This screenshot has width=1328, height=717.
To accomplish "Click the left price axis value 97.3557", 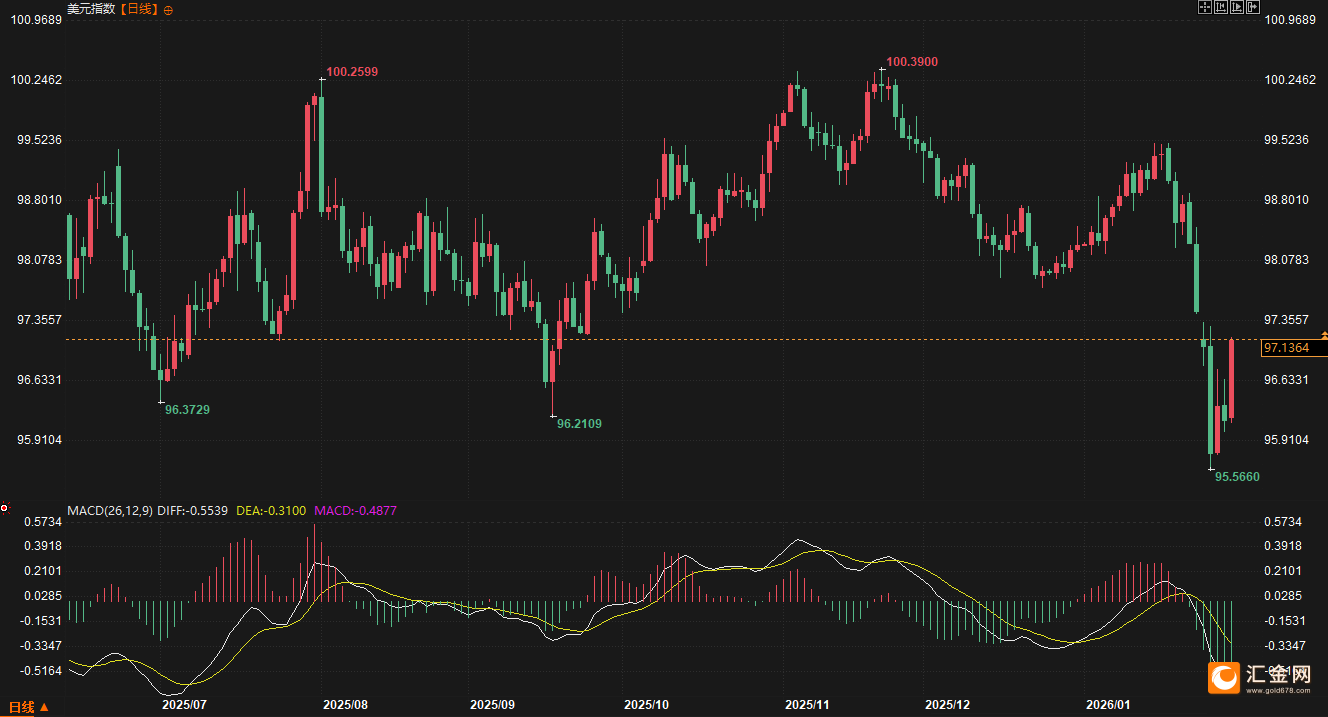I will point(40,320).
